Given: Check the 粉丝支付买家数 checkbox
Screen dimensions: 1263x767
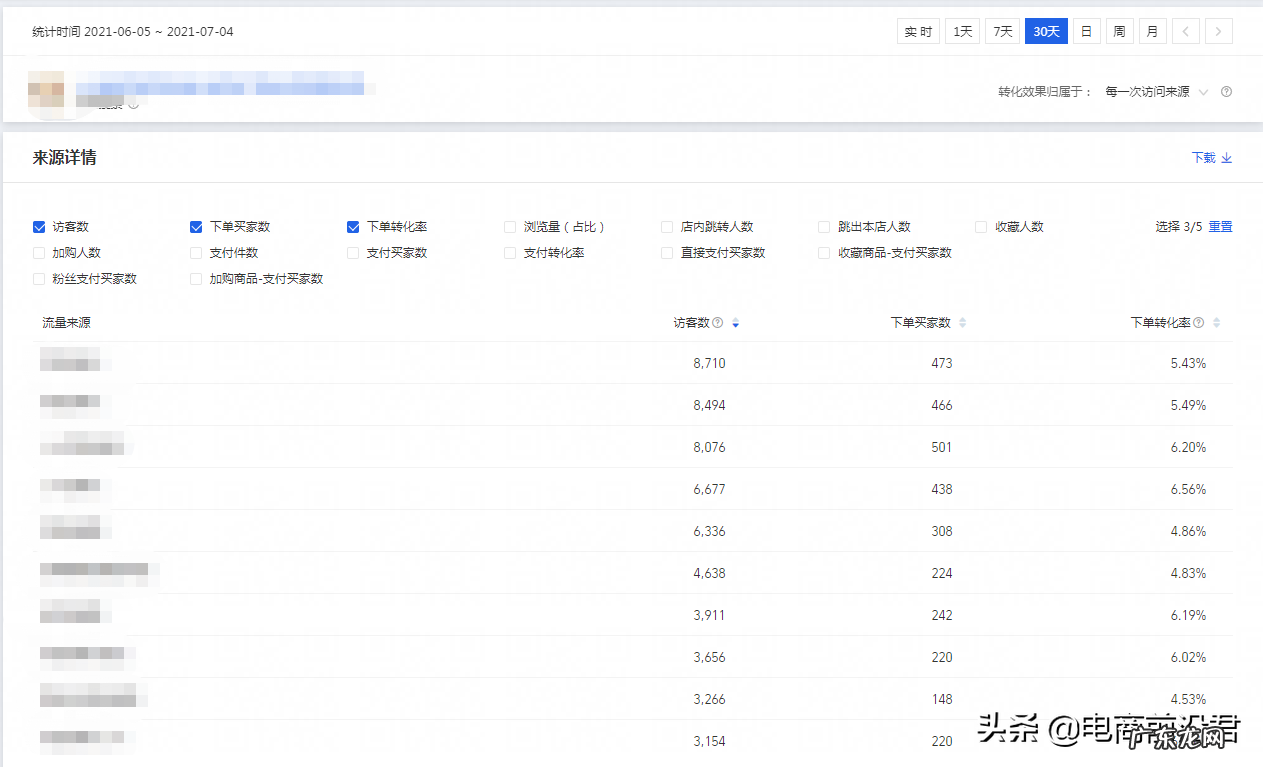Looking at the screenshot, I should pyautogui.click(x=39, y=279).
